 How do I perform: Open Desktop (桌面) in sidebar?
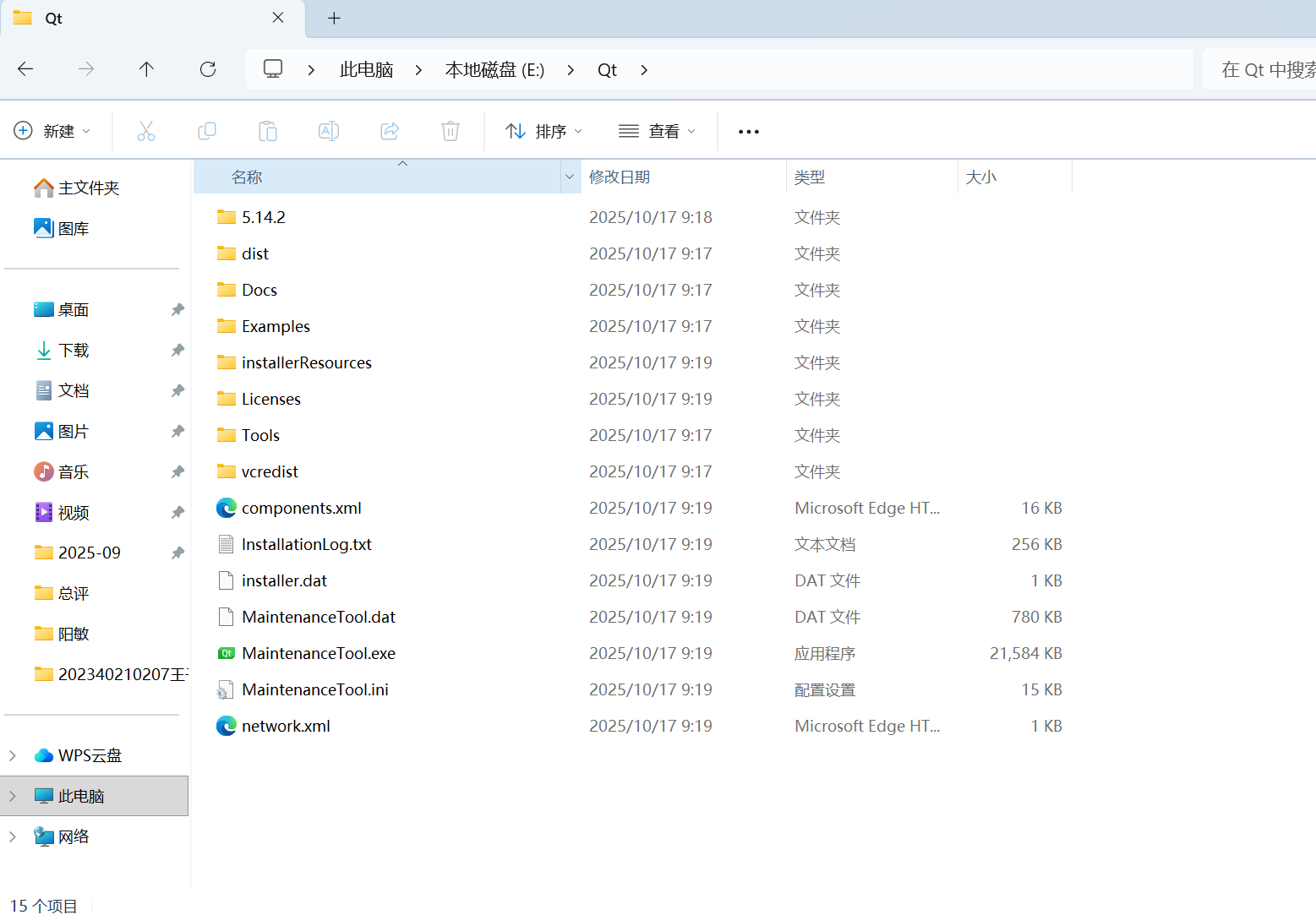point(62,309)
